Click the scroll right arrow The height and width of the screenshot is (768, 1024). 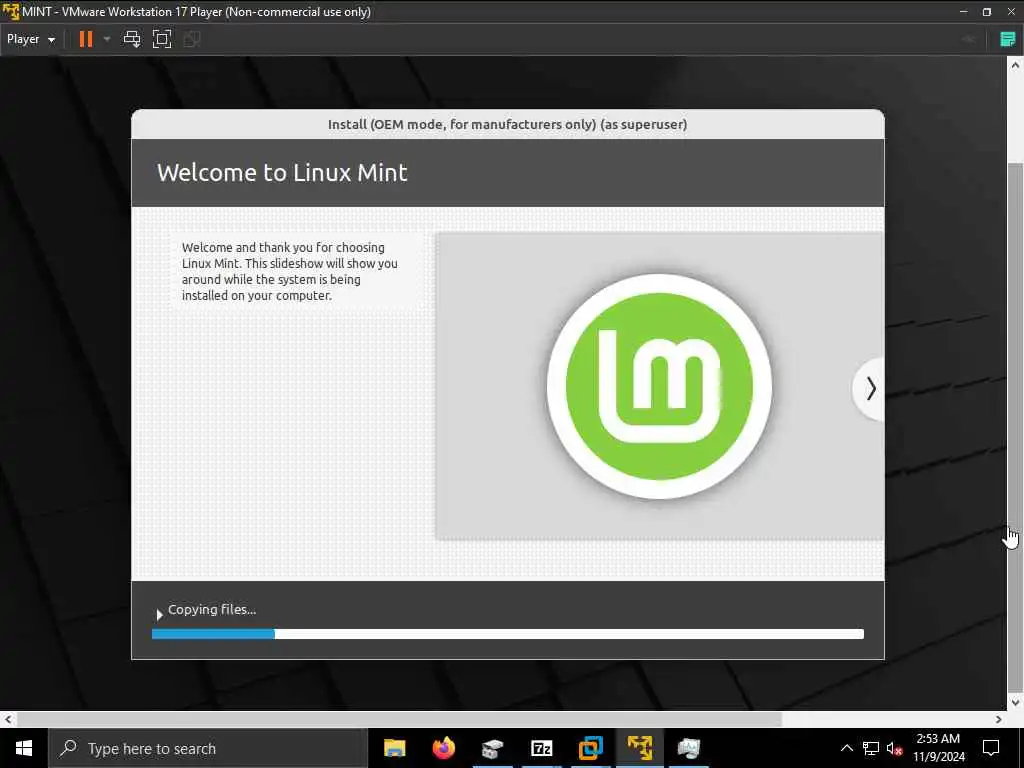pyautogui.click(x=999, y=719)
